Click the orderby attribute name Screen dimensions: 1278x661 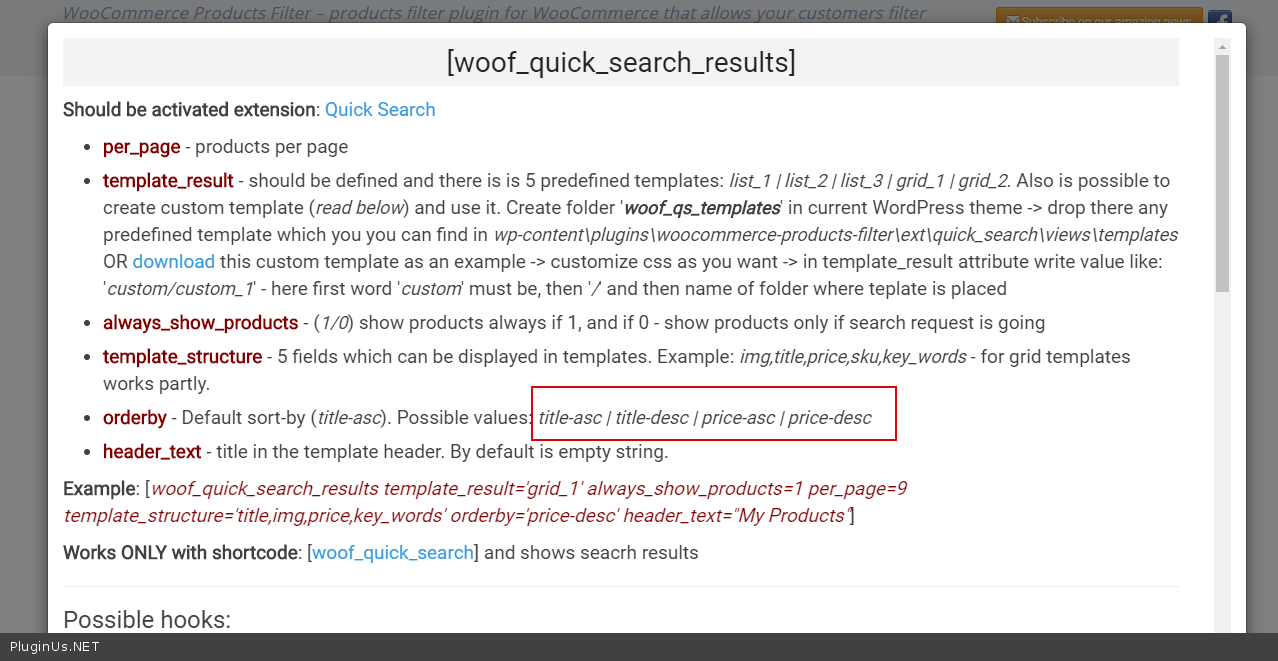pyautogui.click(x=134, y=418)
